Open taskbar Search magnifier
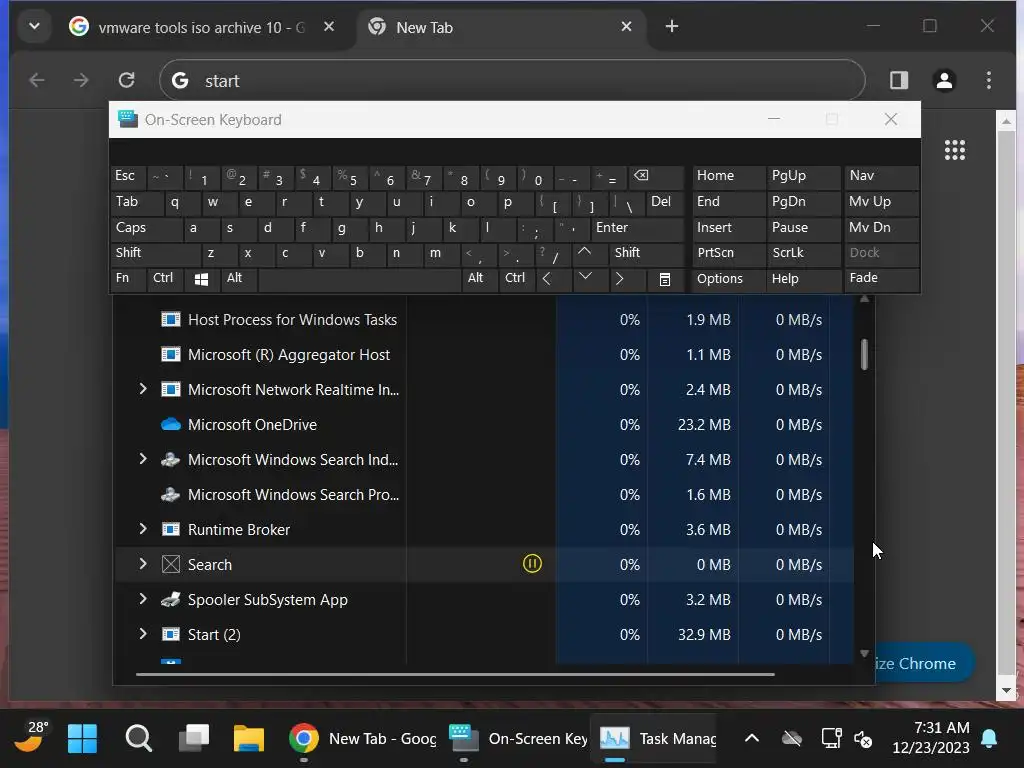The width and height of the screenshot is (1024, 768). tap(138, 739)
